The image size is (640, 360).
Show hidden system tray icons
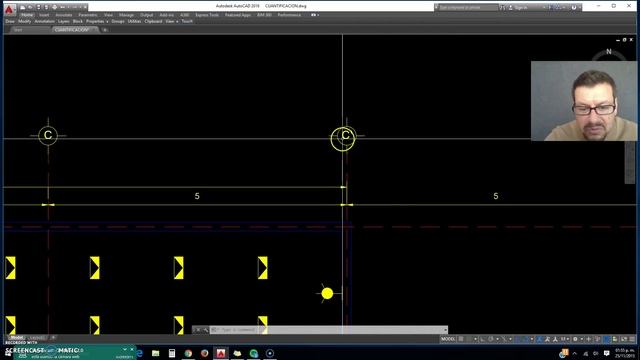click(x=575, y=353)
